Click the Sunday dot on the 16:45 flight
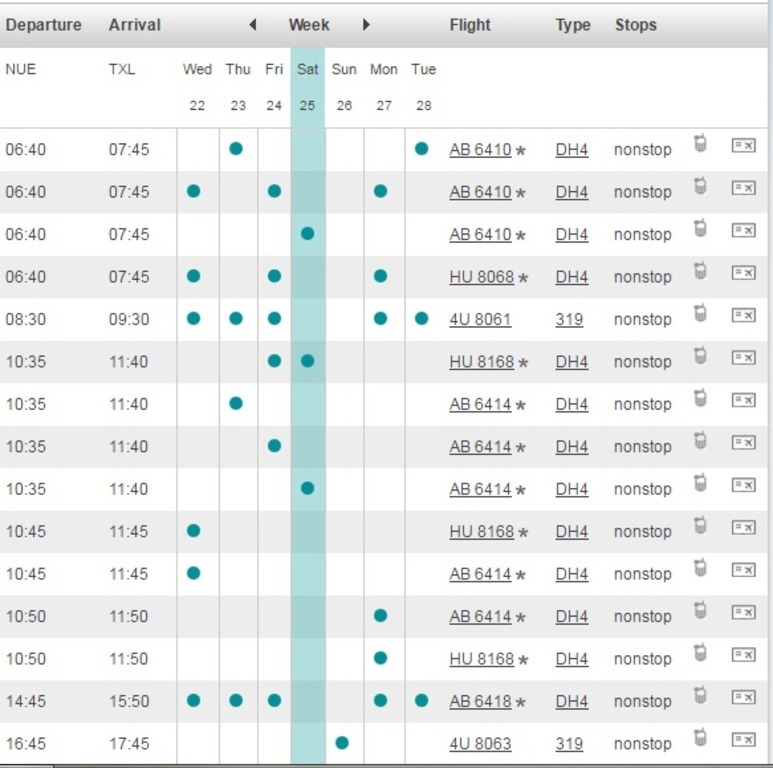The width and height of the screenshot is (773, 768). point(342,743)
